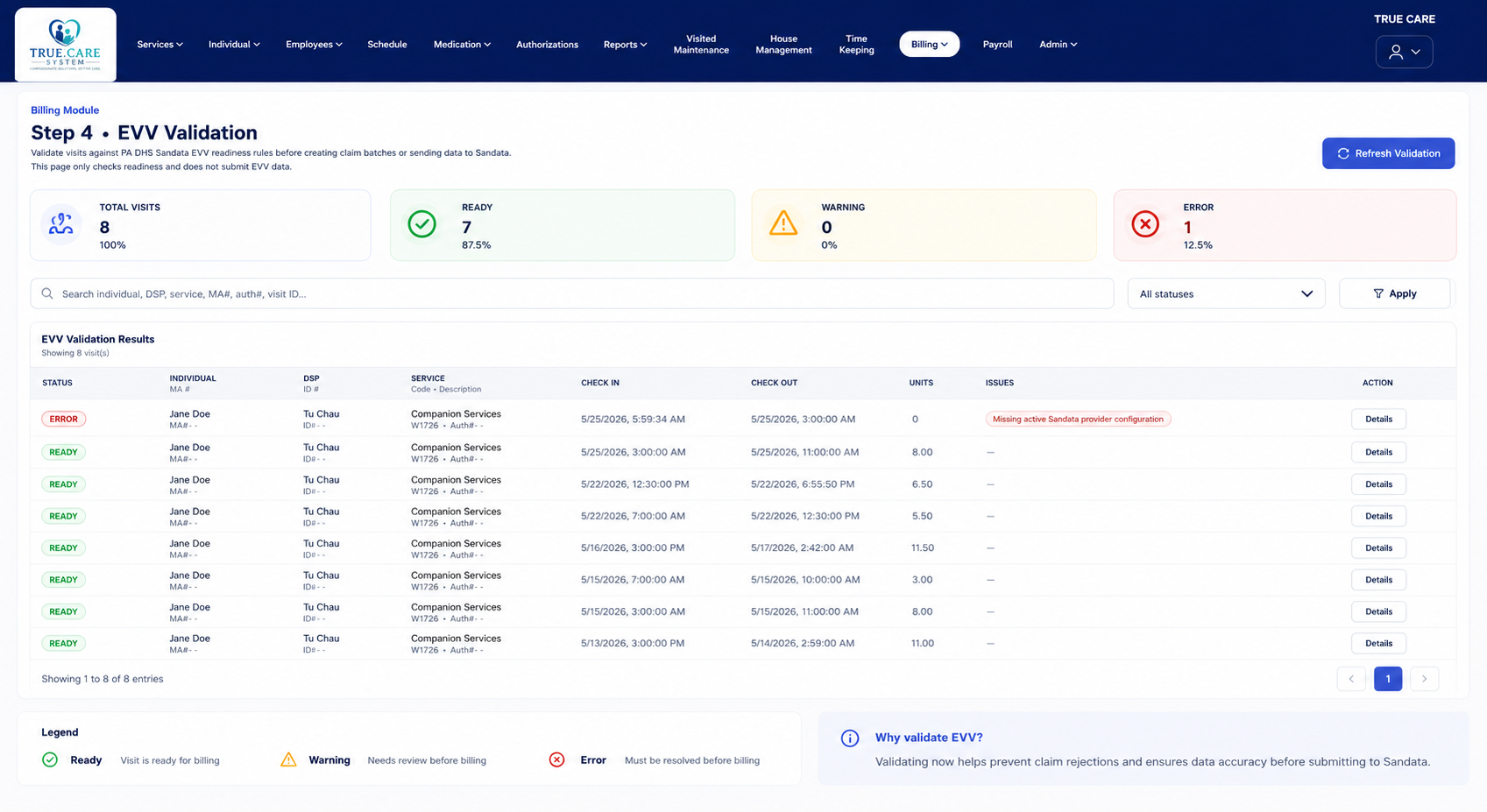Expand the Reports menu
Image resolution: width=1487 pixels, height=812 pixels.
tap(625, 45)
